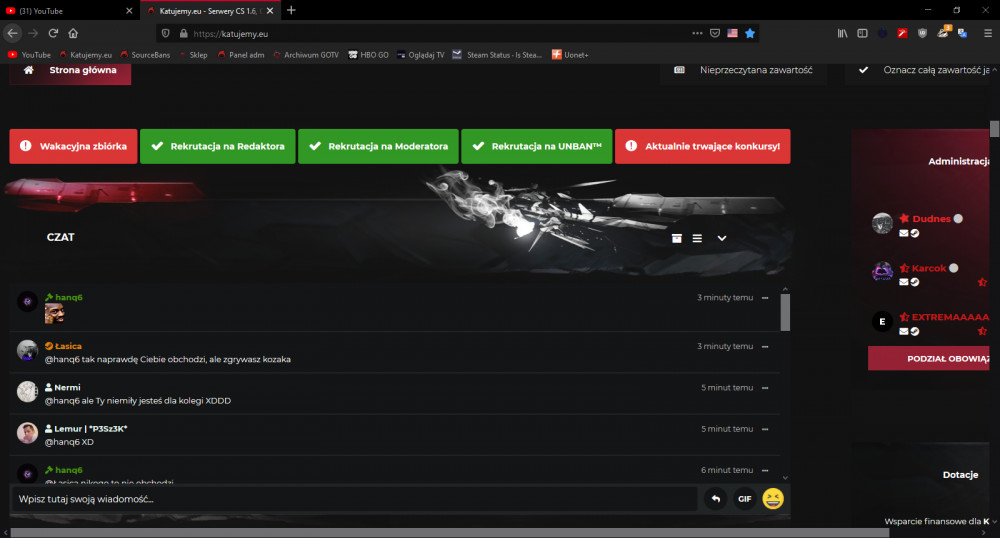
Task: Open Dudnes's profile in Administracja
Action: tap(931, 219)
